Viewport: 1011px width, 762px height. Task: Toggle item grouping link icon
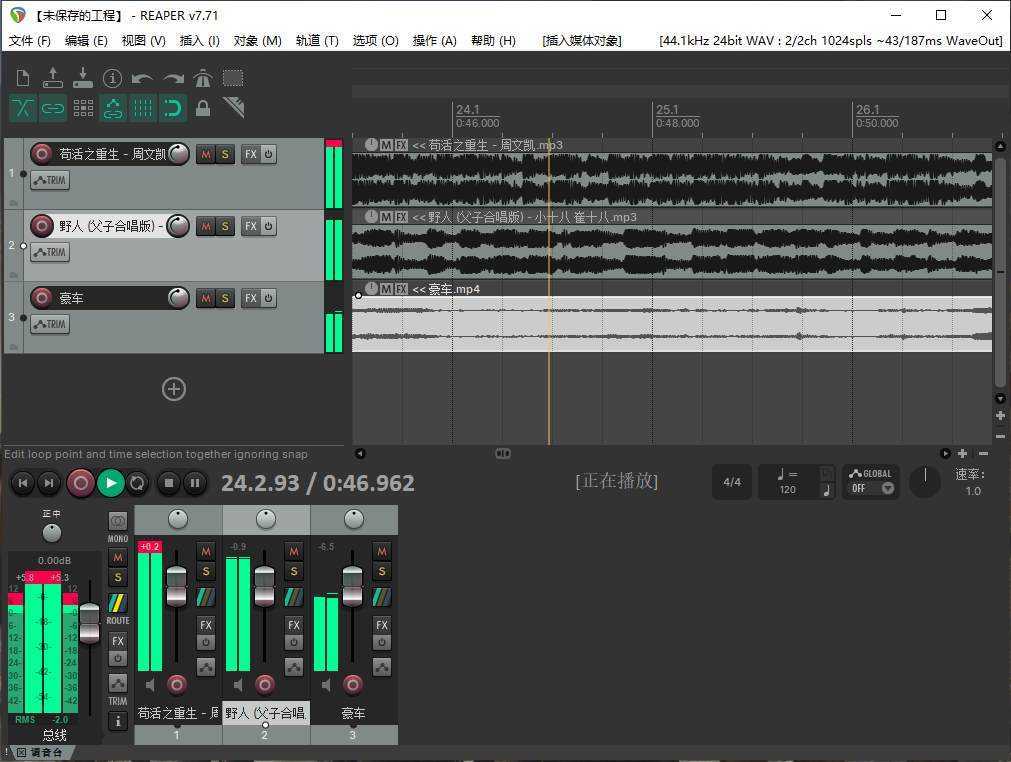point(52,108)
